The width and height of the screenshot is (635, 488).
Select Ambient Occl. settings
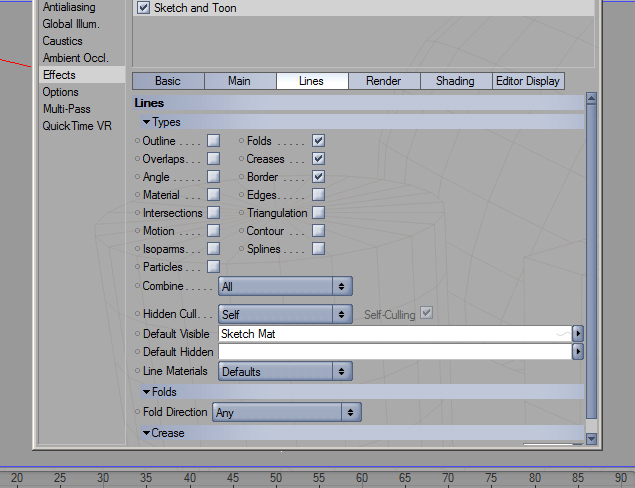coord(76,58)
